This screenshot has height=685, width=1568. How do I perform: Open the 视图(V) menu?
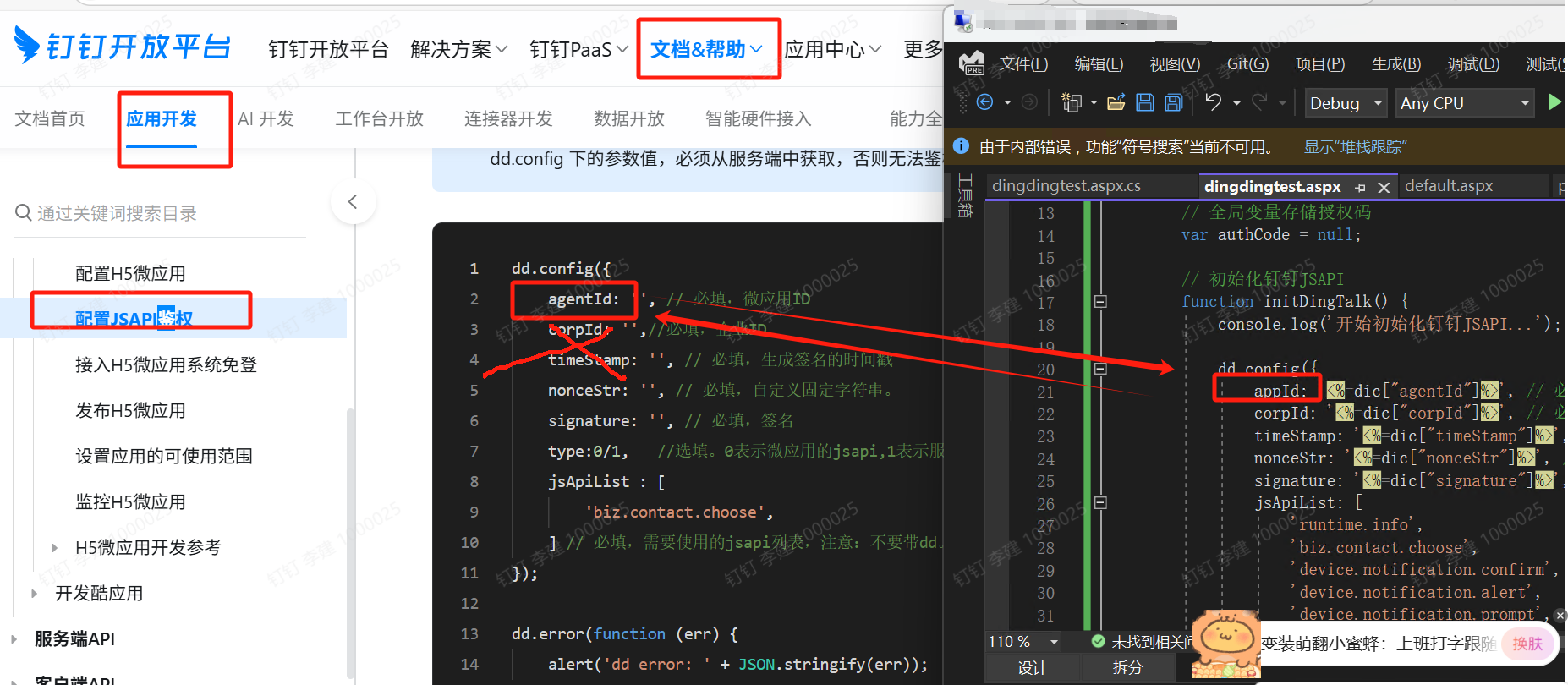[x=1175, y=63]
